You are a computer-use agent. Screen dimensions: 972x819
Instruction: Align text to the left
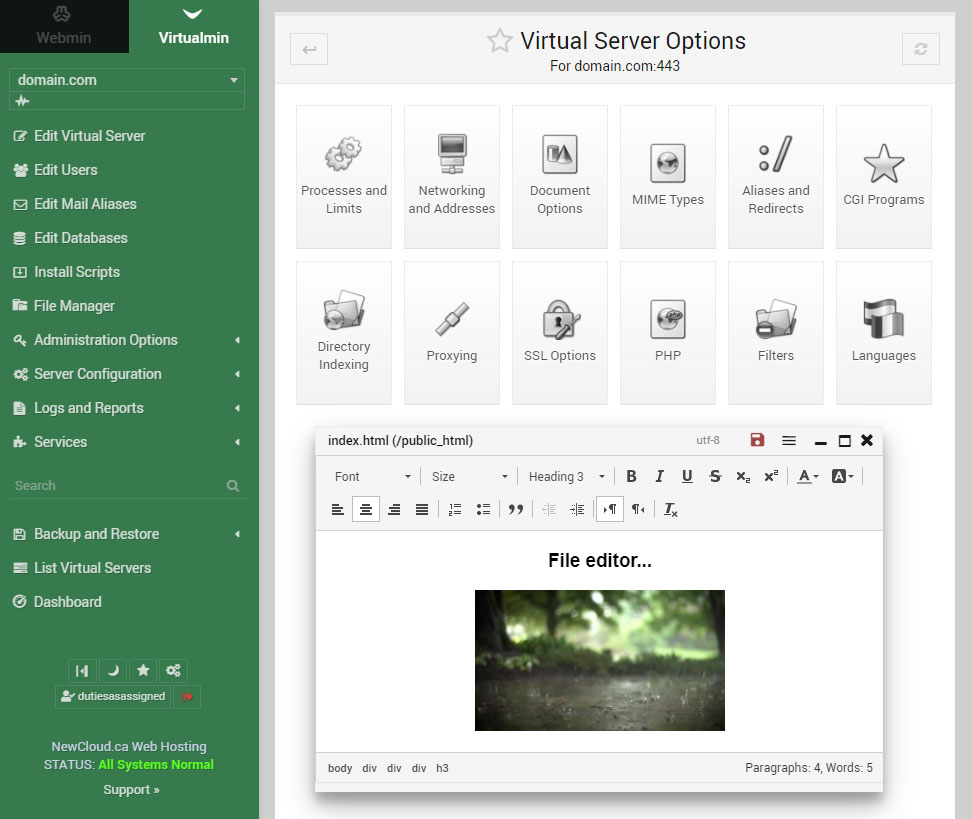pos(338,510)
